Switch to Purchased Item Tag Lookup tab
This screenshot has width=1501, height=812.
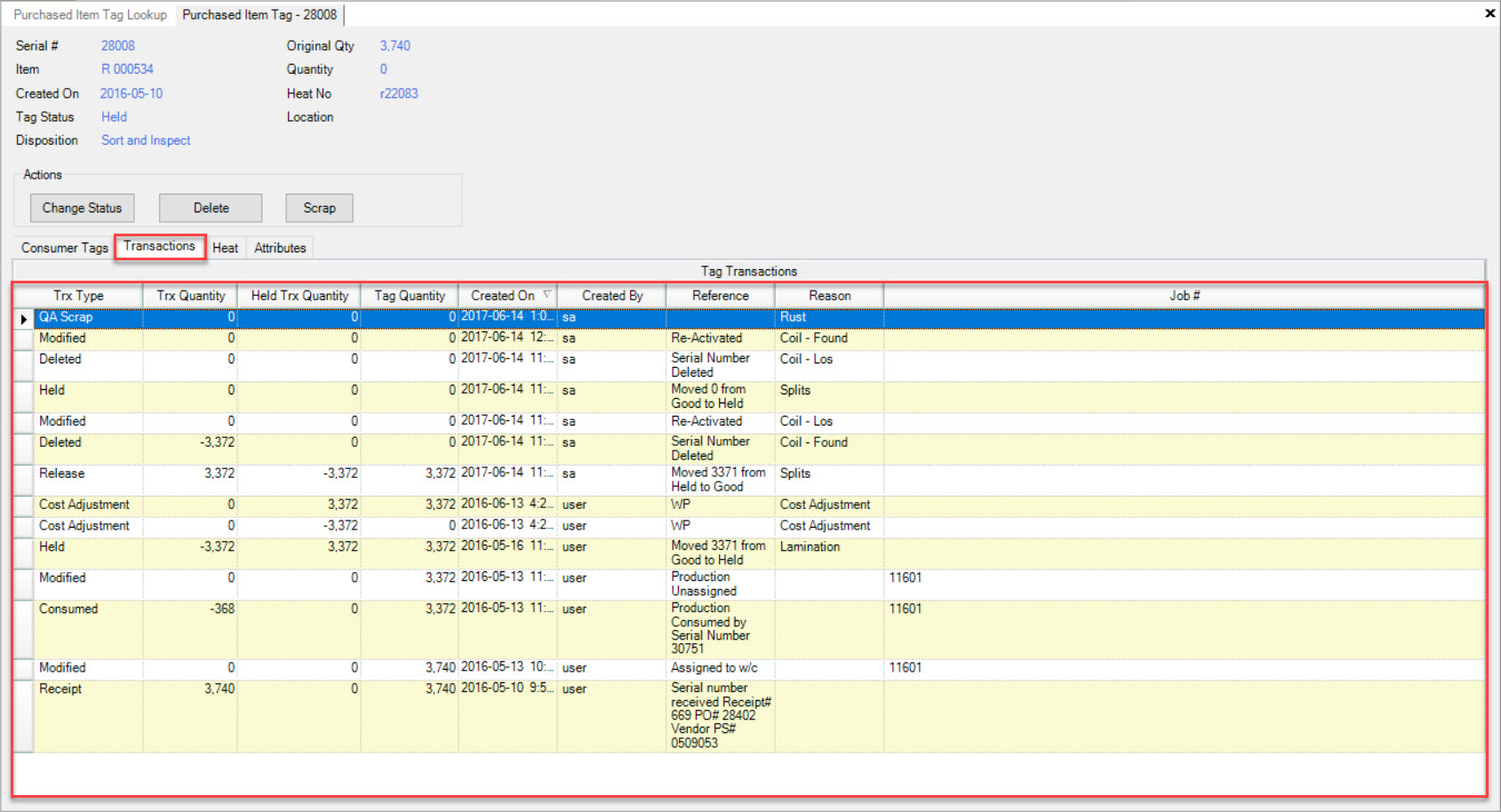90,14
